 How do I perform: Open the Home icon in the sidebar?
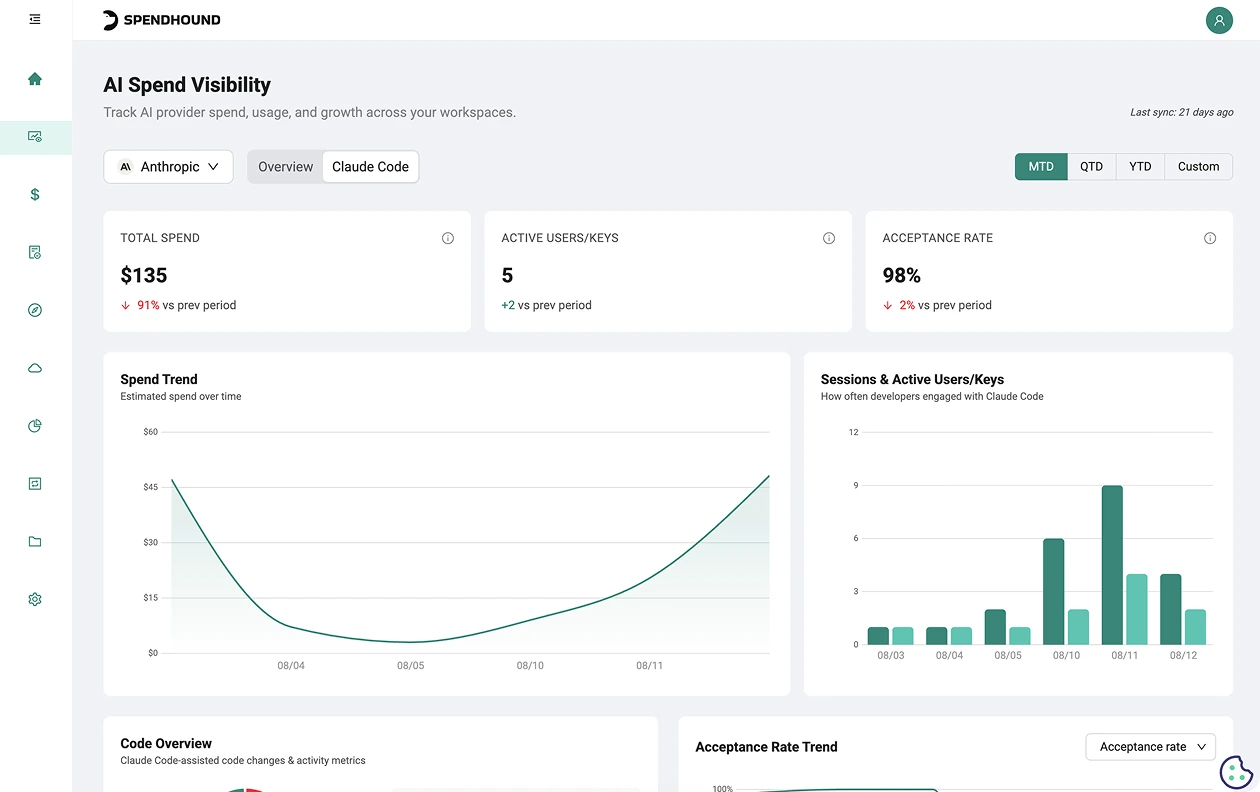click(x=35, y=79)
